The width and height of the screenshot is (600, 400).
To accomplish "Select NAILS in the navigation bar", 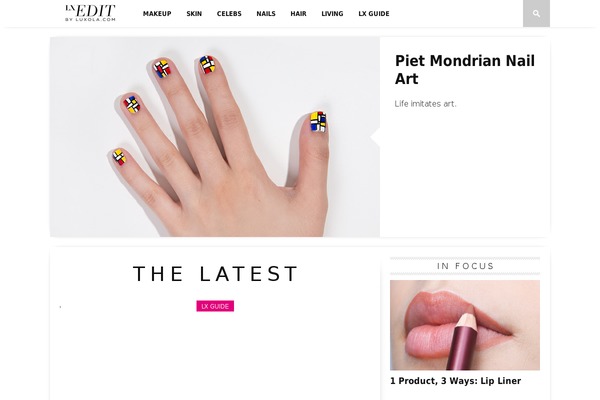I will 266,14.
